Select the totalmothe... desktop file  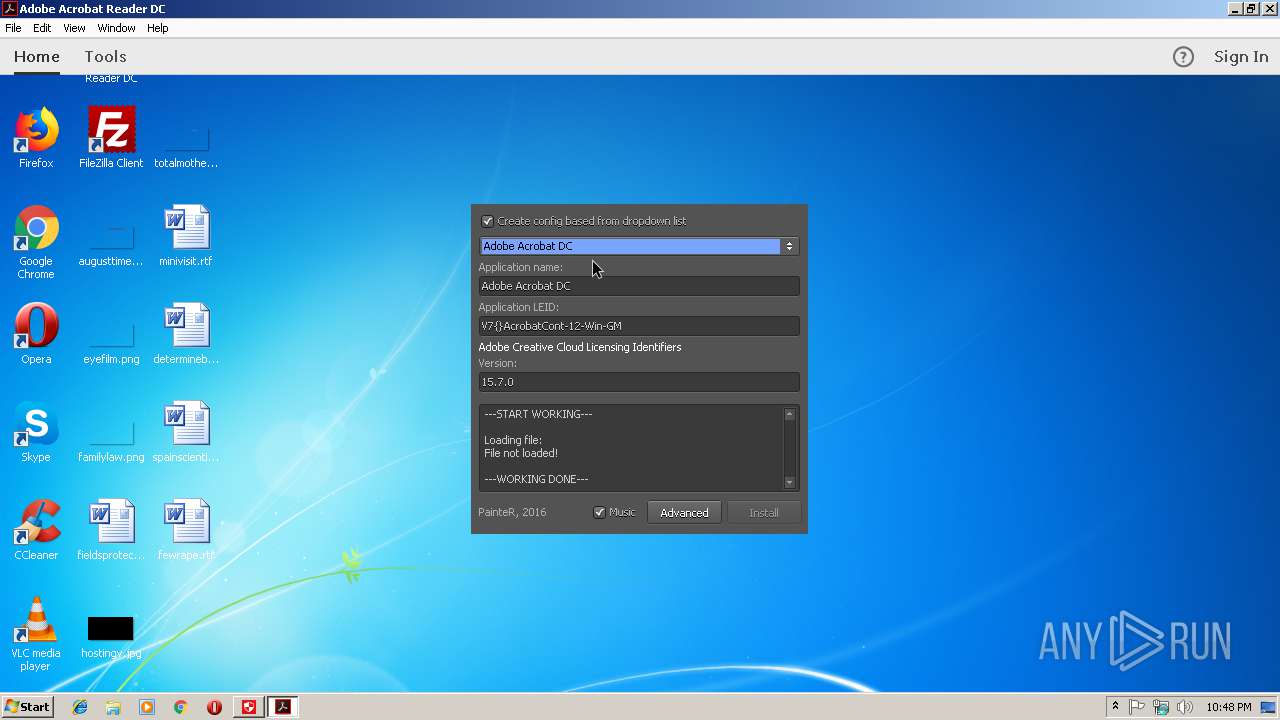coord(186,147)
